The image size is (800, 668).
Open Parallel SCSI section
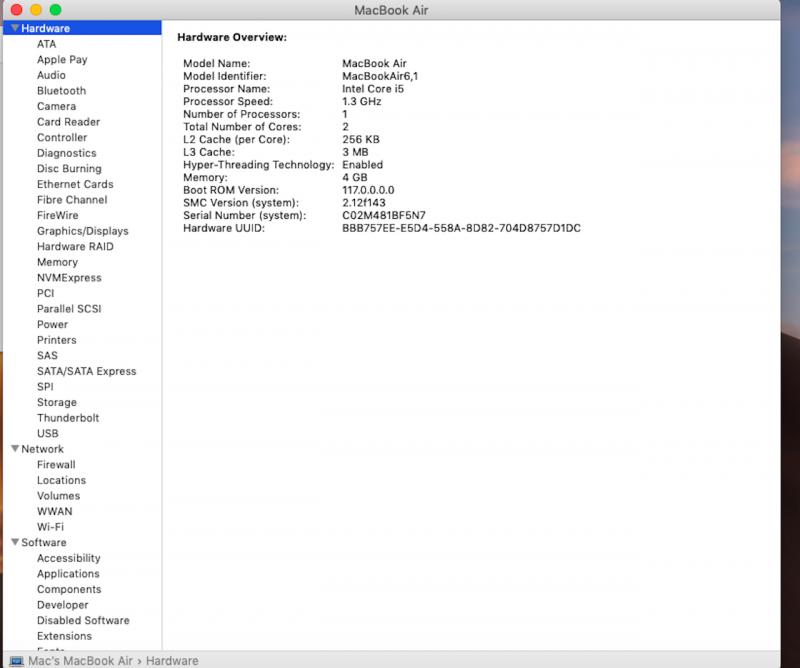click(69, 309)
